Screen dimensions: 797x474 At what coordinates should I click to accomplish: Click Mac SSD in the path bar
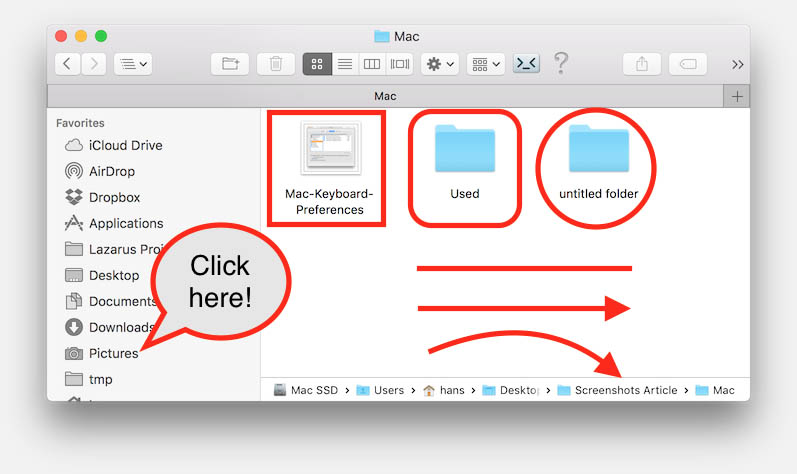(305, 390)
